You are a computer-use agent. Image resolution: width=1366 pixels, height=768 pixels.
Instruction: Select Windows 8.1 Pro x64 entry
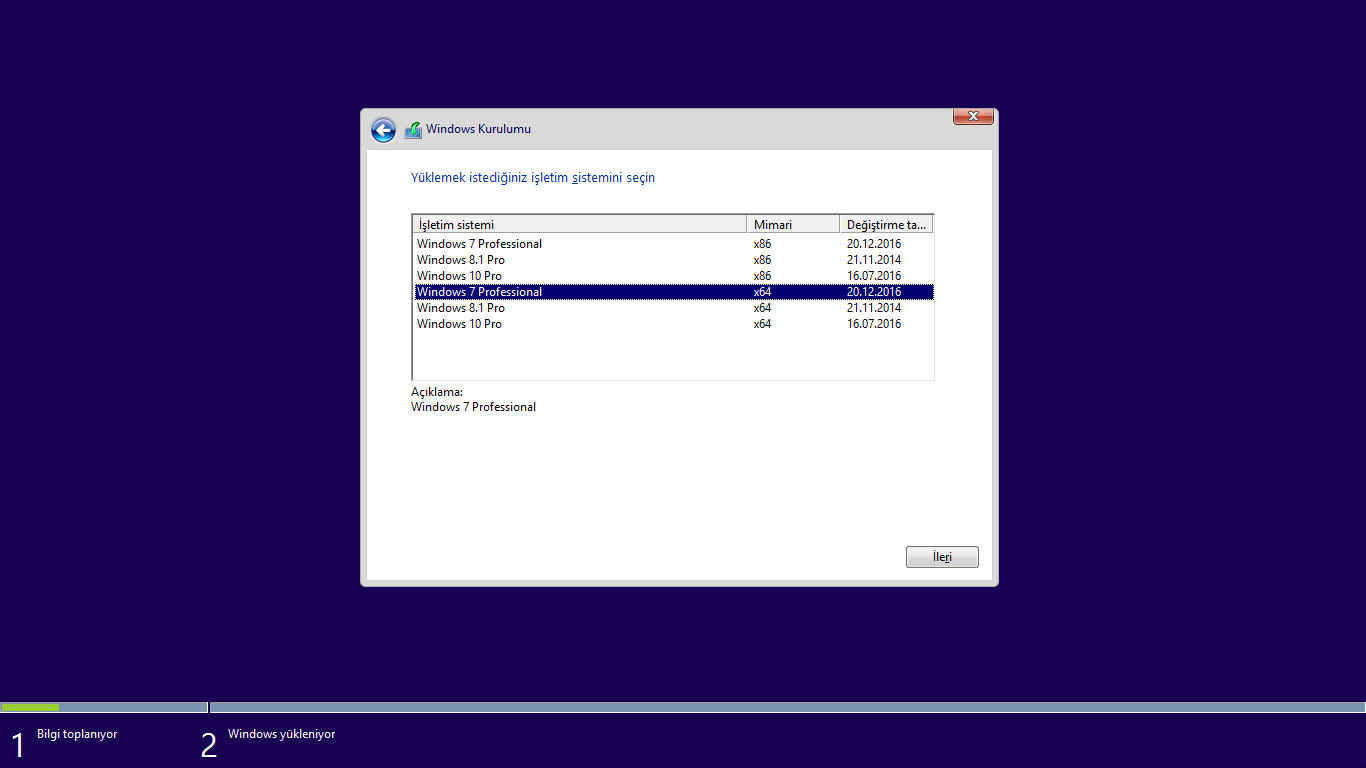tap(461, 308)
